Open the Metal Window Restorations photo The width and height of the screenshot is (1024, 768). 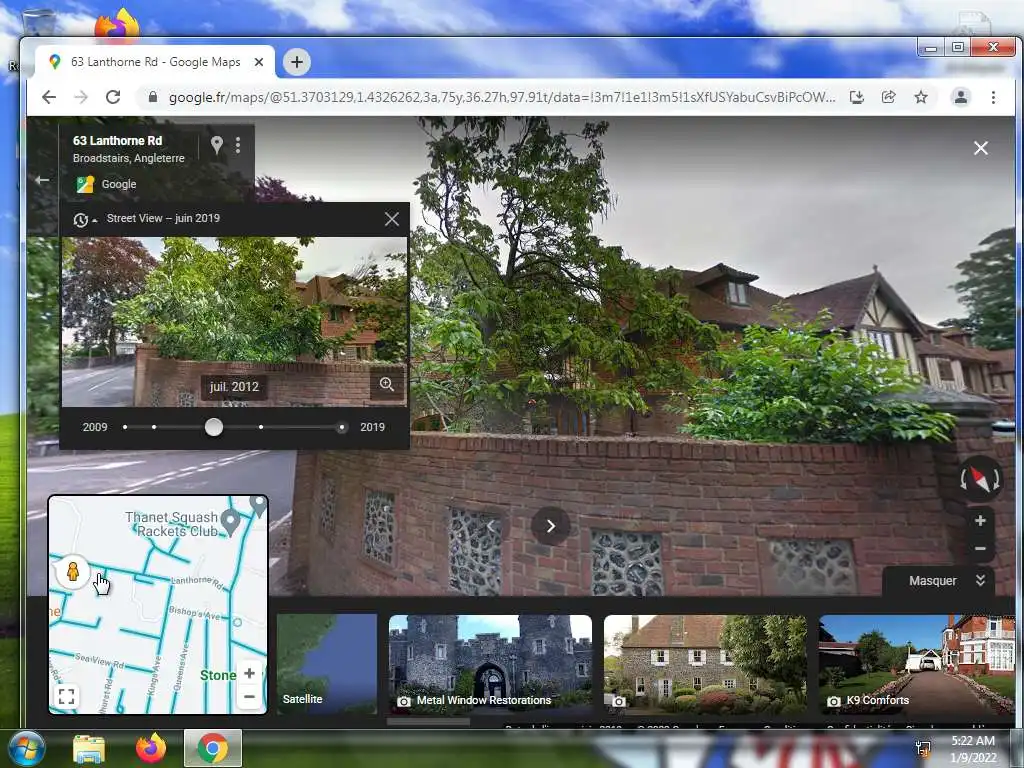pyautogui.click(x=490, y=664)
